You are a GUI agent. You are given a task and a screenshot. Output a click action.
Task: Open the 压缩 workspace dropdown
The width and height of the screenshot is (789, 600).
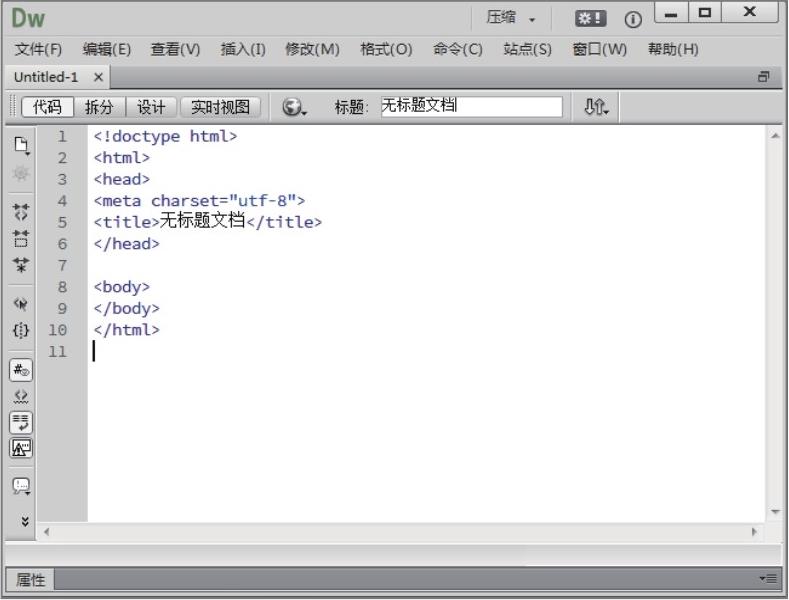511,18
